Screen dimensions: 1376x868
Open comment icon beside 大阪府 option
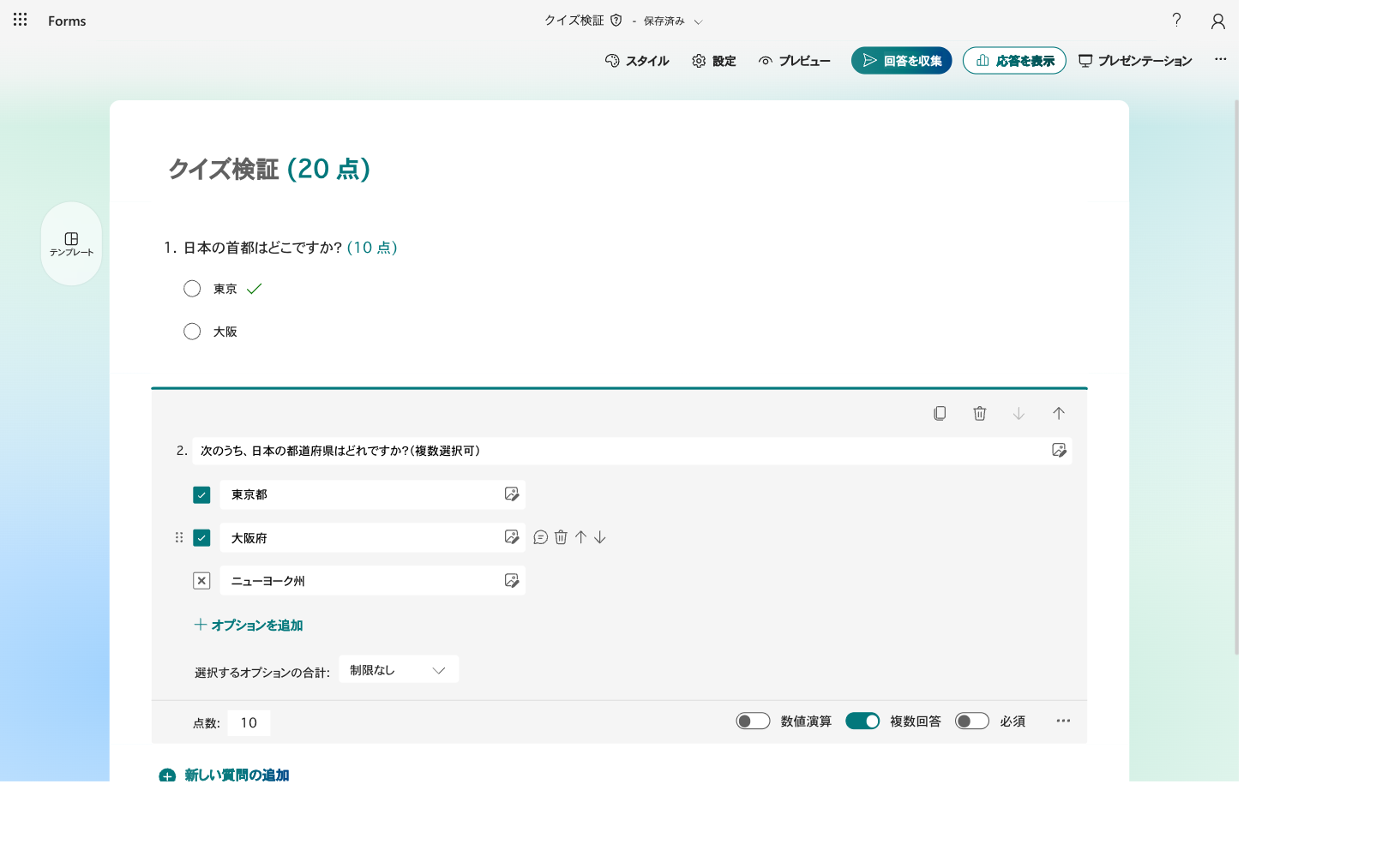(x=540, y=537)
